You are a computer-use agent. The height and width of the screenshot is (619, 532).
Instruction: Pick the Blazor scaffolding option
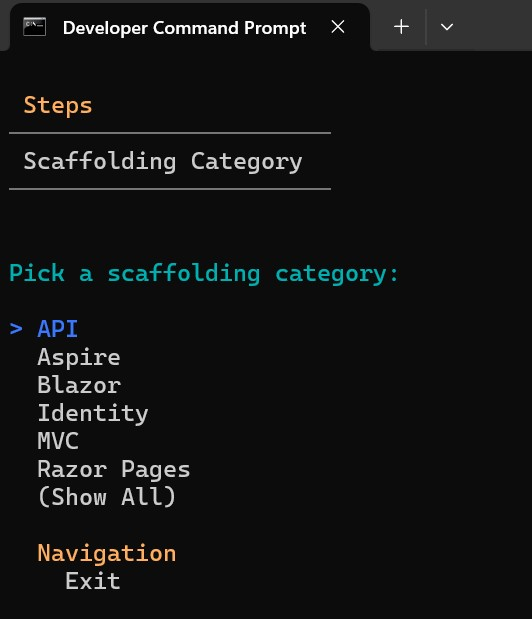(x=79, y=385)
